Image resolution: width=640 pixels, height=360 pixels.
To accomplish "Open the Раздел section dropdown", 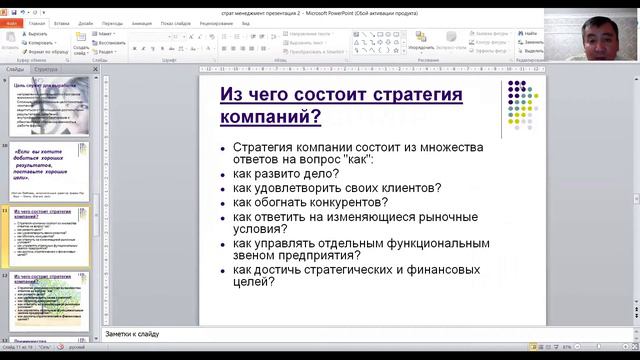I will pyautogui.click(x=104, y=52).
